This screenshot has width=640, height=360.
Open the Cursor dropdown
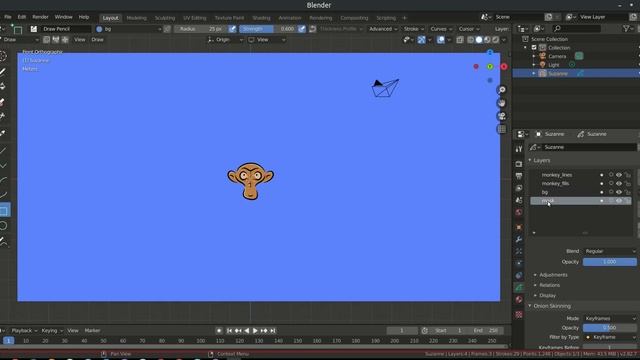pos(469,29)
